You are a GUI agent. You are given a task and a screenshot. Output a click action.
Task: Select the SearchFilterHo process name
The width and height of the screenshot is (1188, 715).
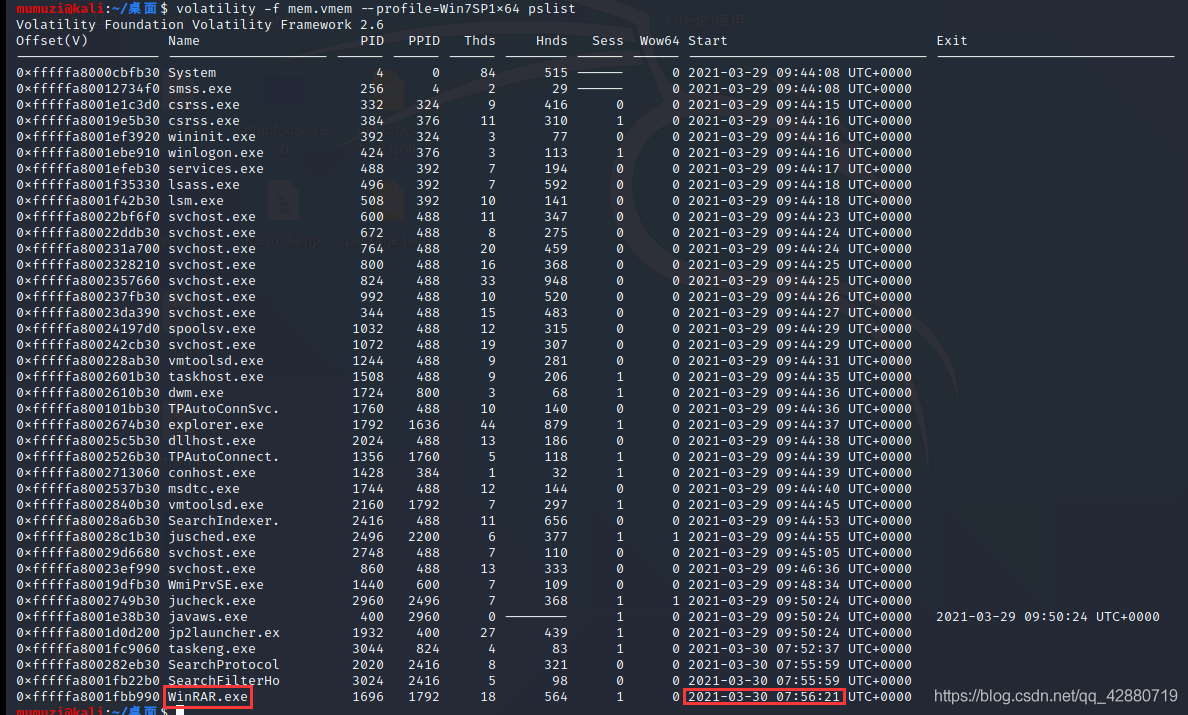224,680
